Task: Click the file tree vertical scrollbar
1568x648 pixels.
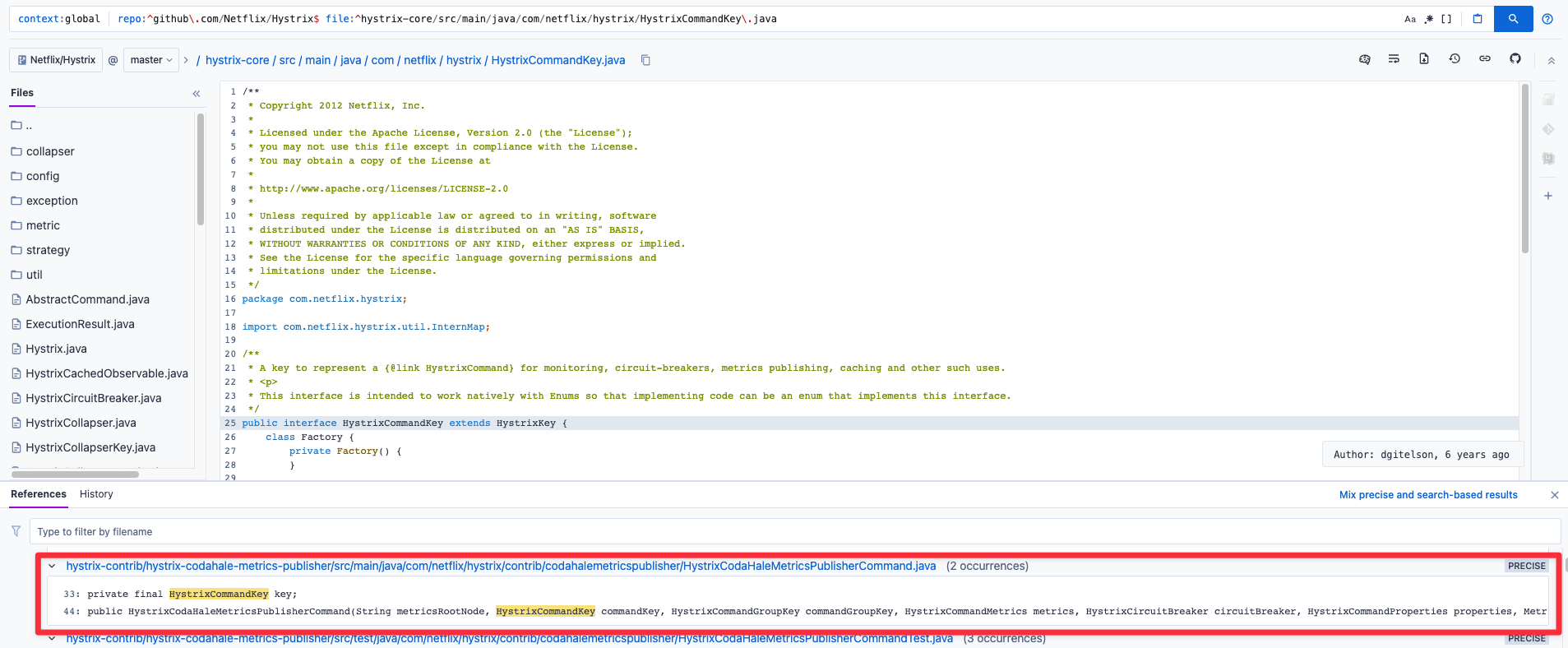Action: (201, 169)
